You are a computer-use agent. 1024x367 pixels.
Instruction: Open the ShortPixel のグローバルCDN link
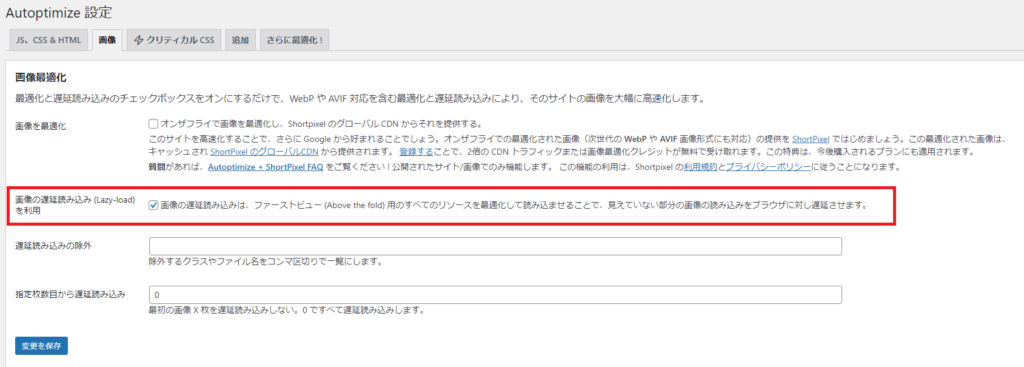pos(264,152)
